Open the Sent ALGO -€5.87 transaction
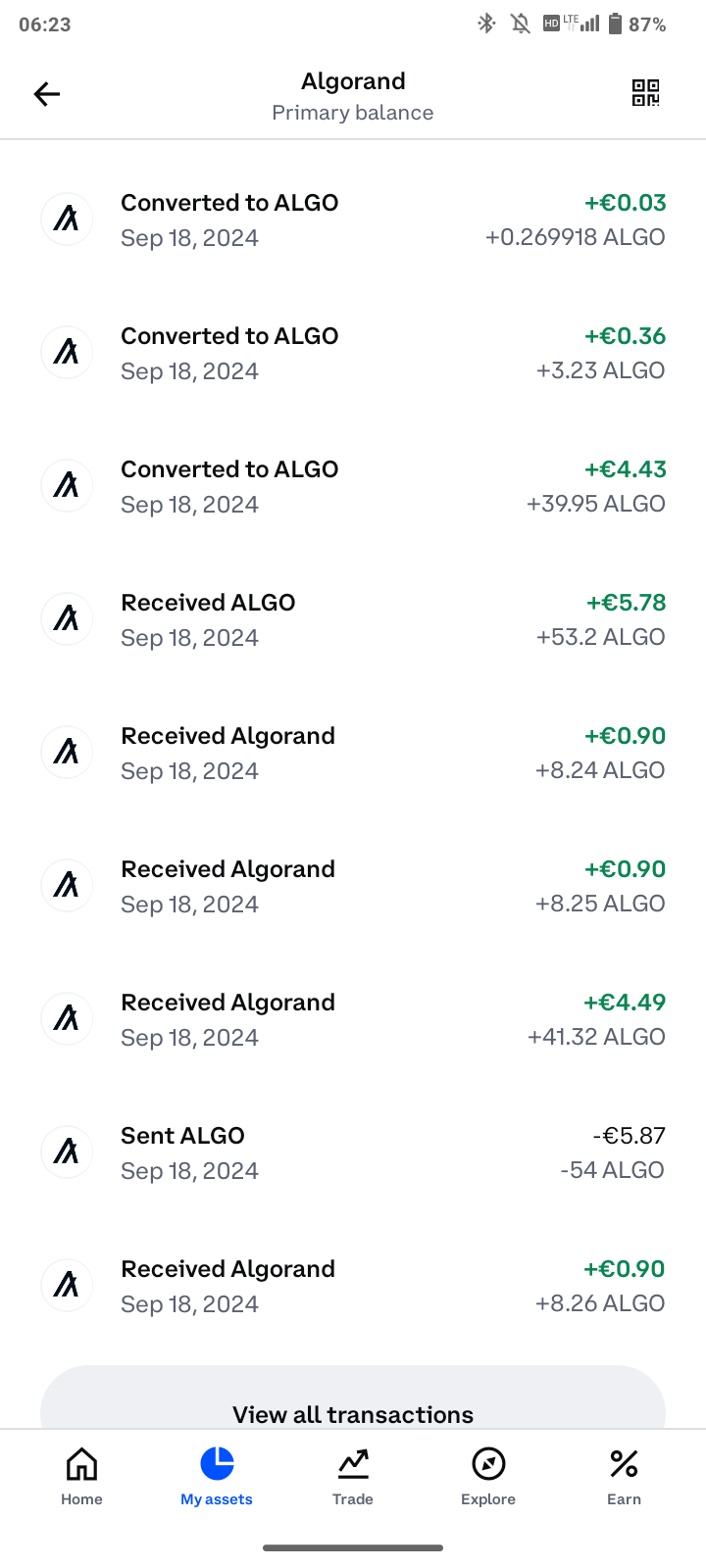The height and width of the screenshot is (1568, 706). click(x=353, y=1152)
